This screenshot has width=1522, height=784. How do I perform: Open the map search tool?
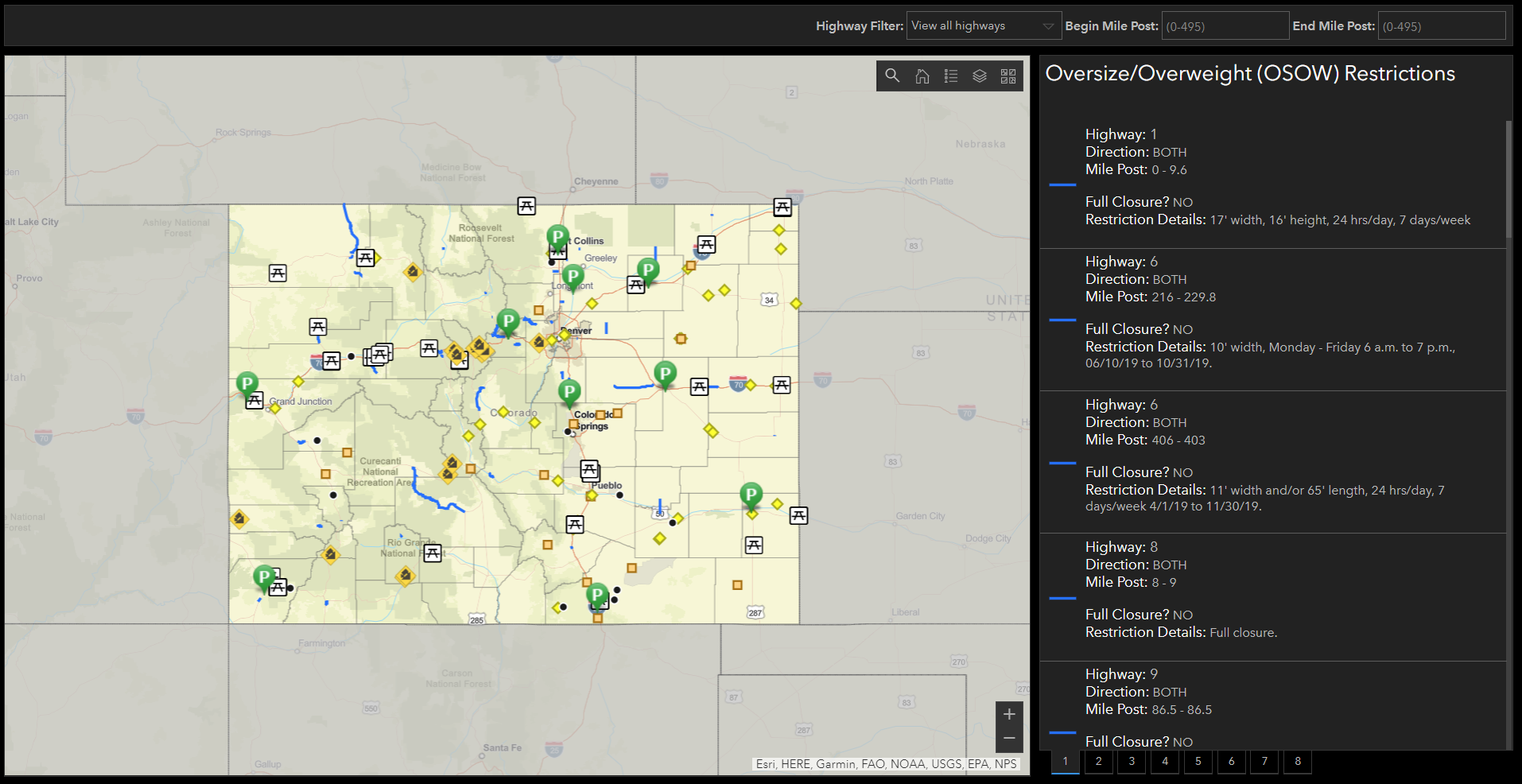click(x=892, y=76)
